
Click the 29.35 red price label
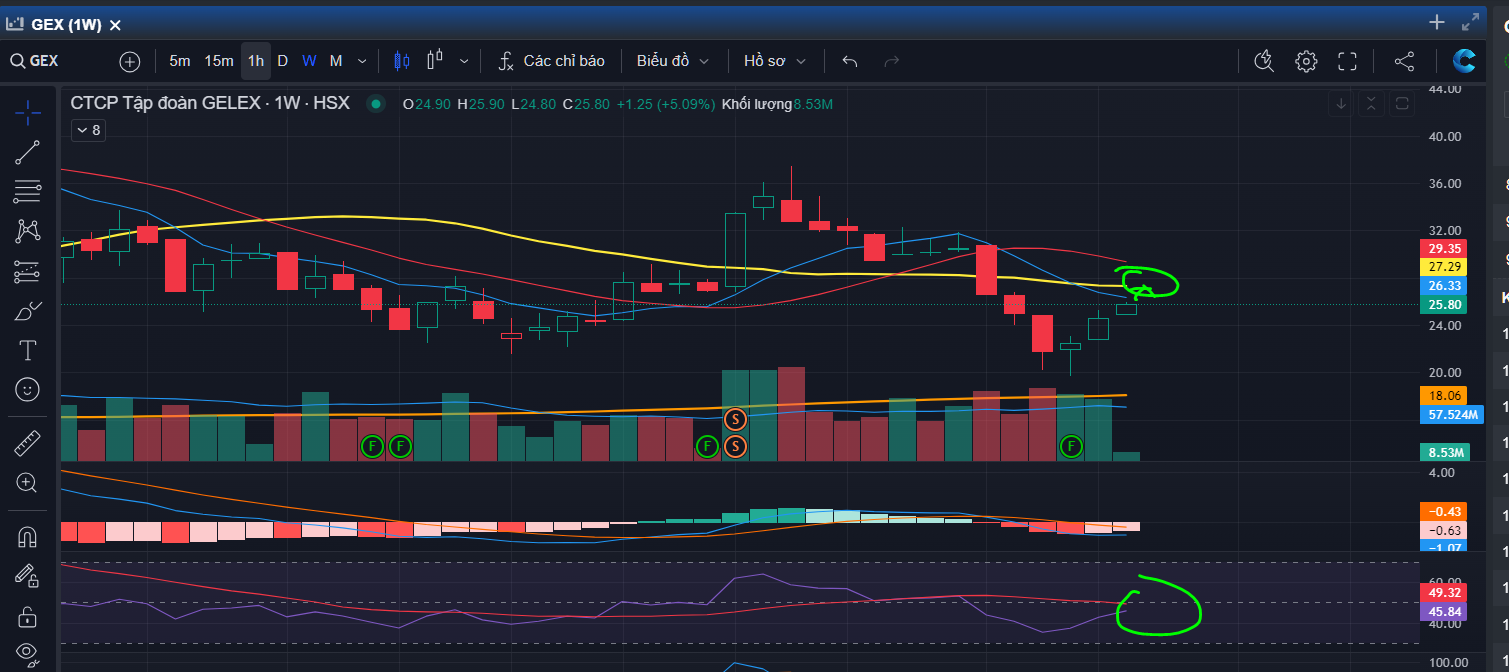(1443, 248)
